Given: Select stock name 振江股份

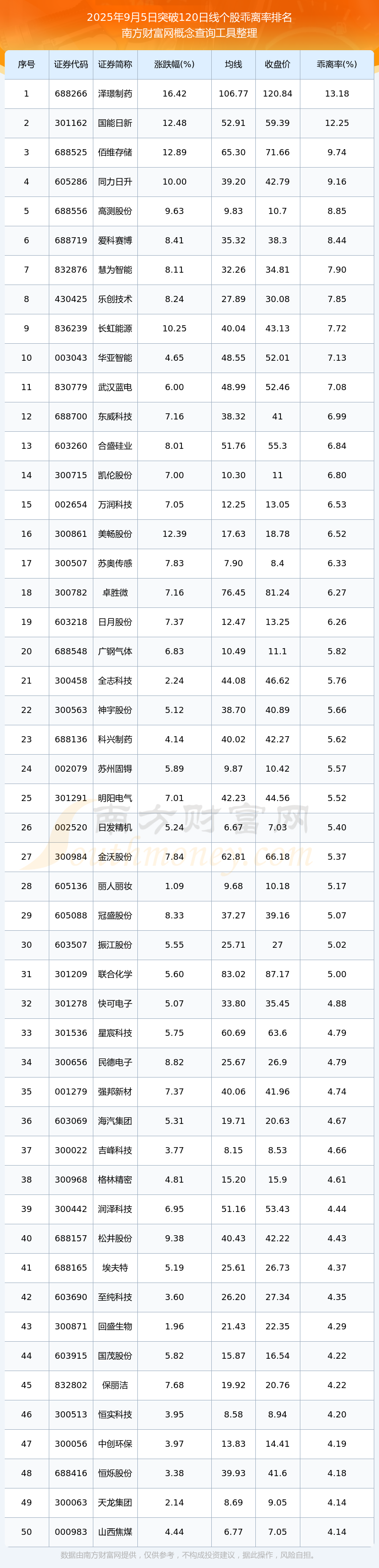Looking at the screenshot, I should 115,944.
